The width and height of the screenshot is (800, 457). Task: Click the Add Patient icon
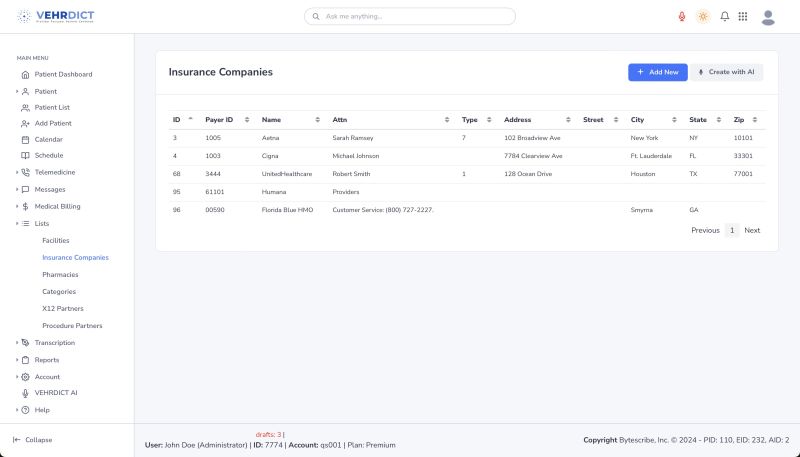click(25, 123)
